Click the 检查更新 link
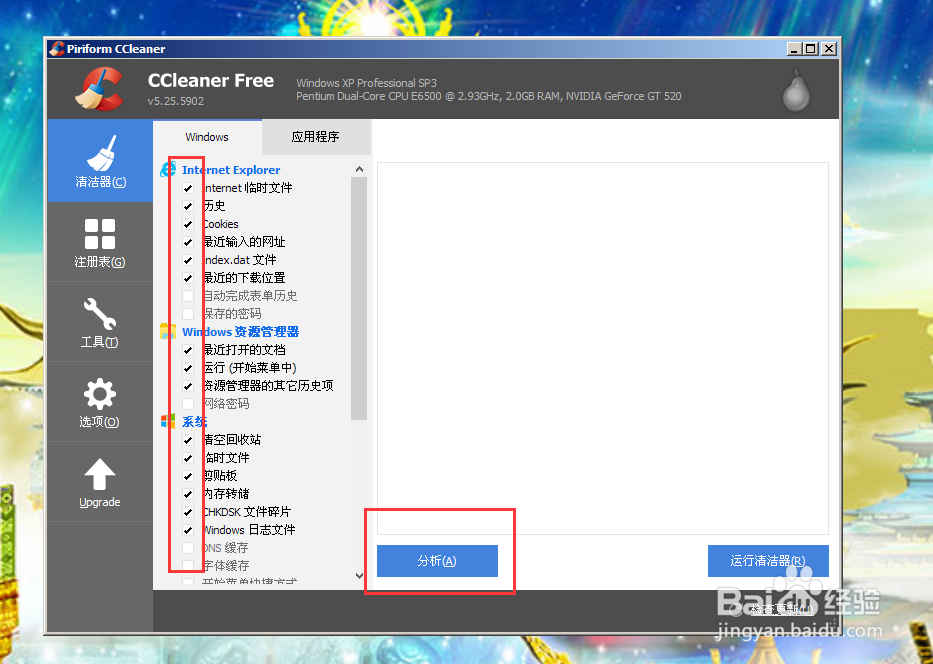933x664 pixels. pos(781,609)
